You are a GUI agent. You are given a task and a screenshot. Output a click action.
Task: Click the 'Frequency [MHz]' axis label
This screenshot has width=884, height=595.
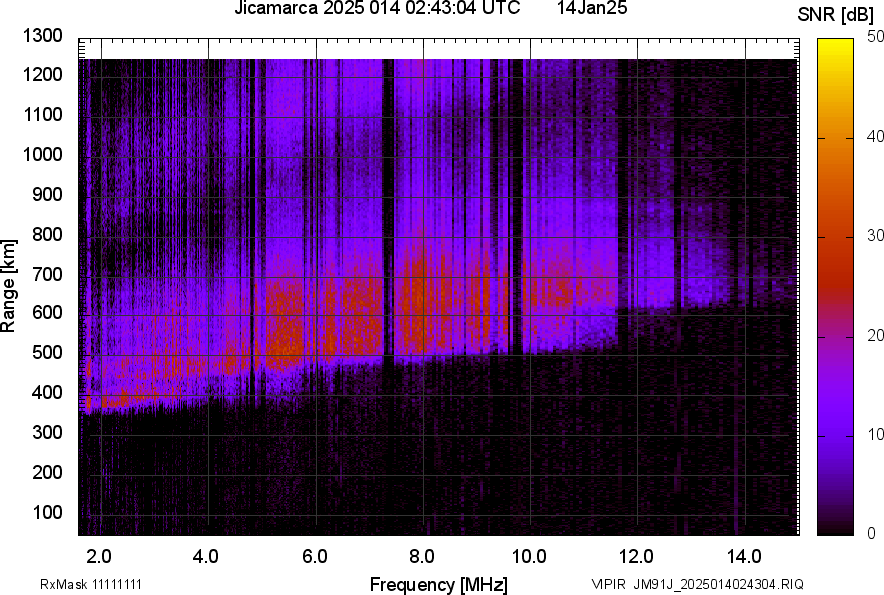tap(439, 584)
